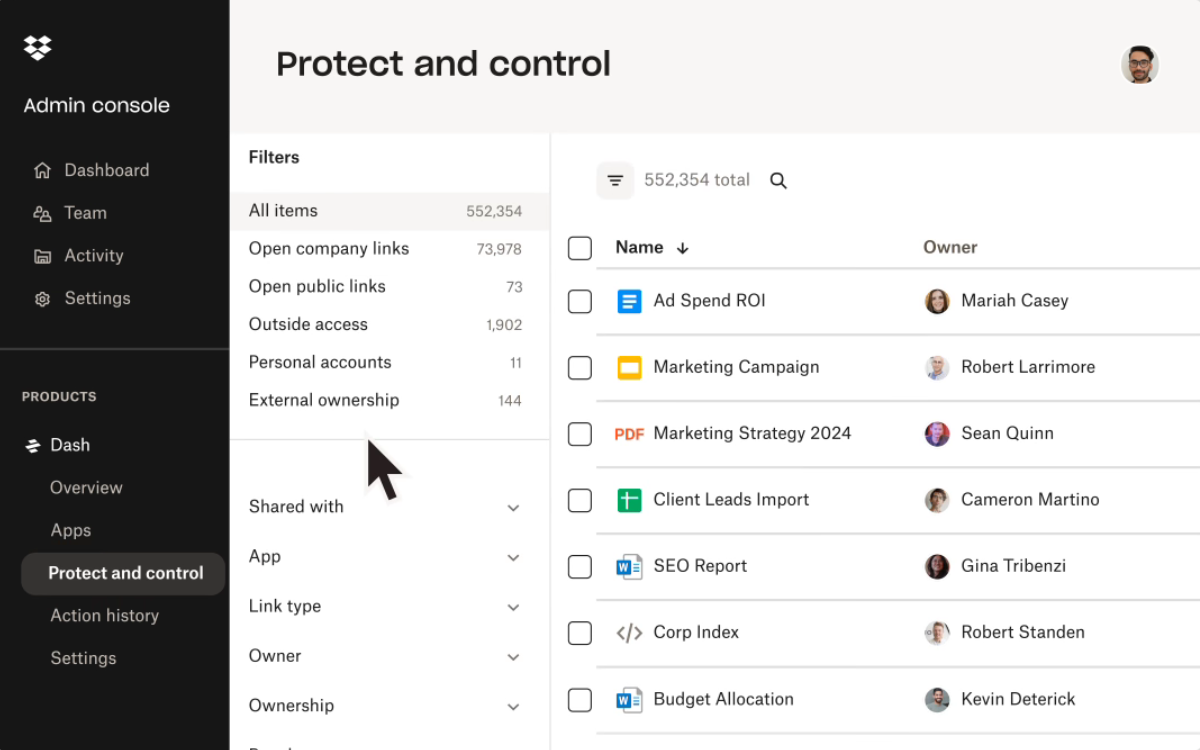
Task: Open the filter icon button
Action: click(x=615, y=181)
